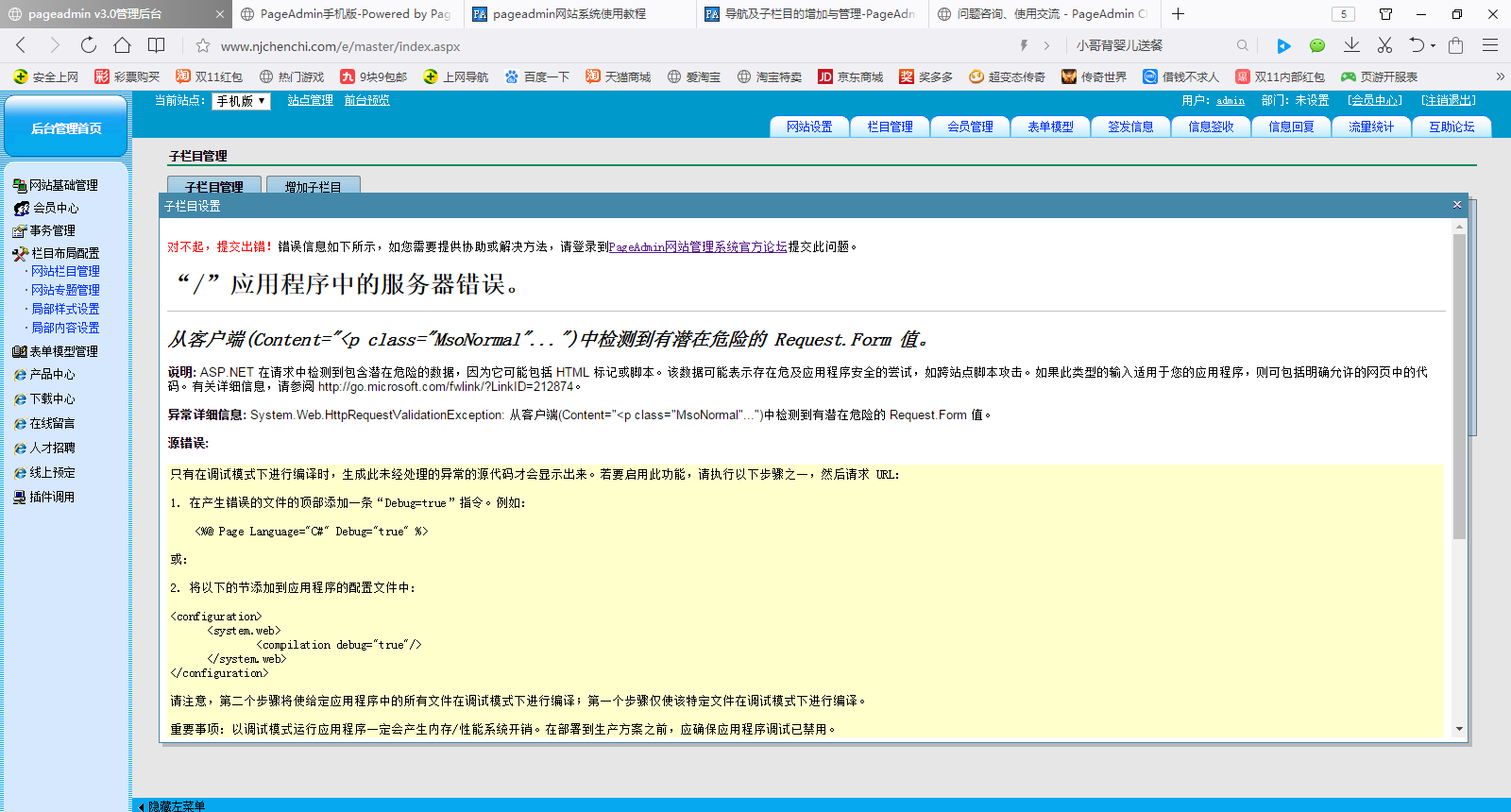Switch to the 增加子栏目 tab

click(313, 187)
